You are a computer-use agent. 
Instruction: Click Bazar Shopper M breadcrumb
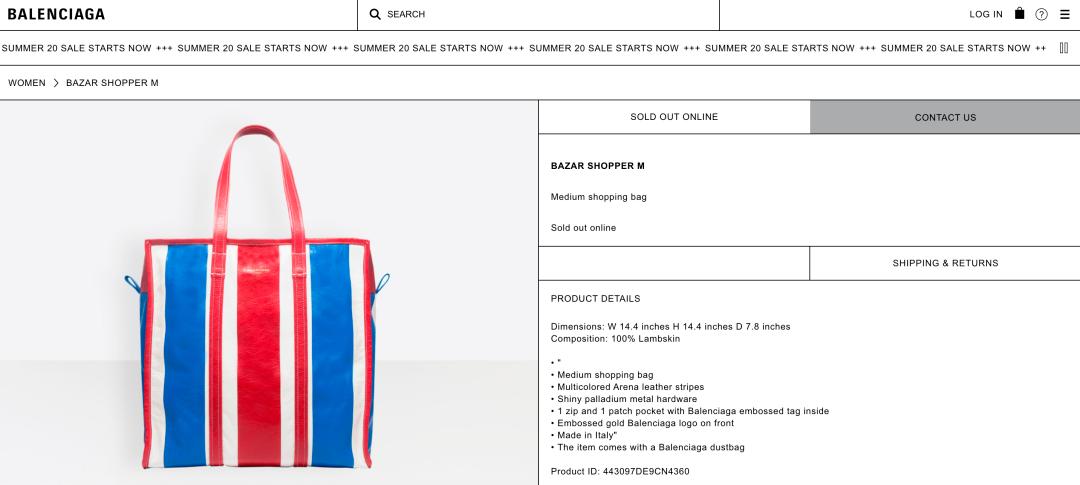(x=112, y=83)
